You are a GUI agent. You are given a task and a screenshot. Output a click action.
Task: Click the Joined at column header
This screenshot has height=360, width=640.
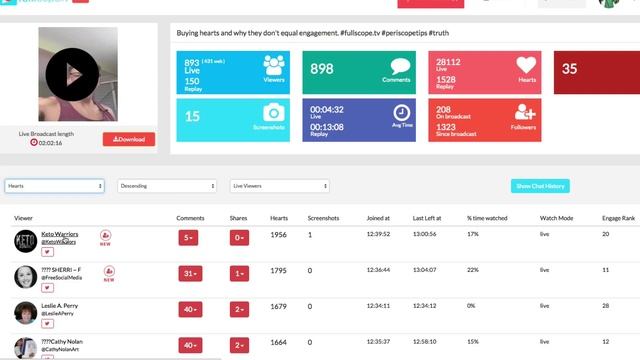[378, 218]
